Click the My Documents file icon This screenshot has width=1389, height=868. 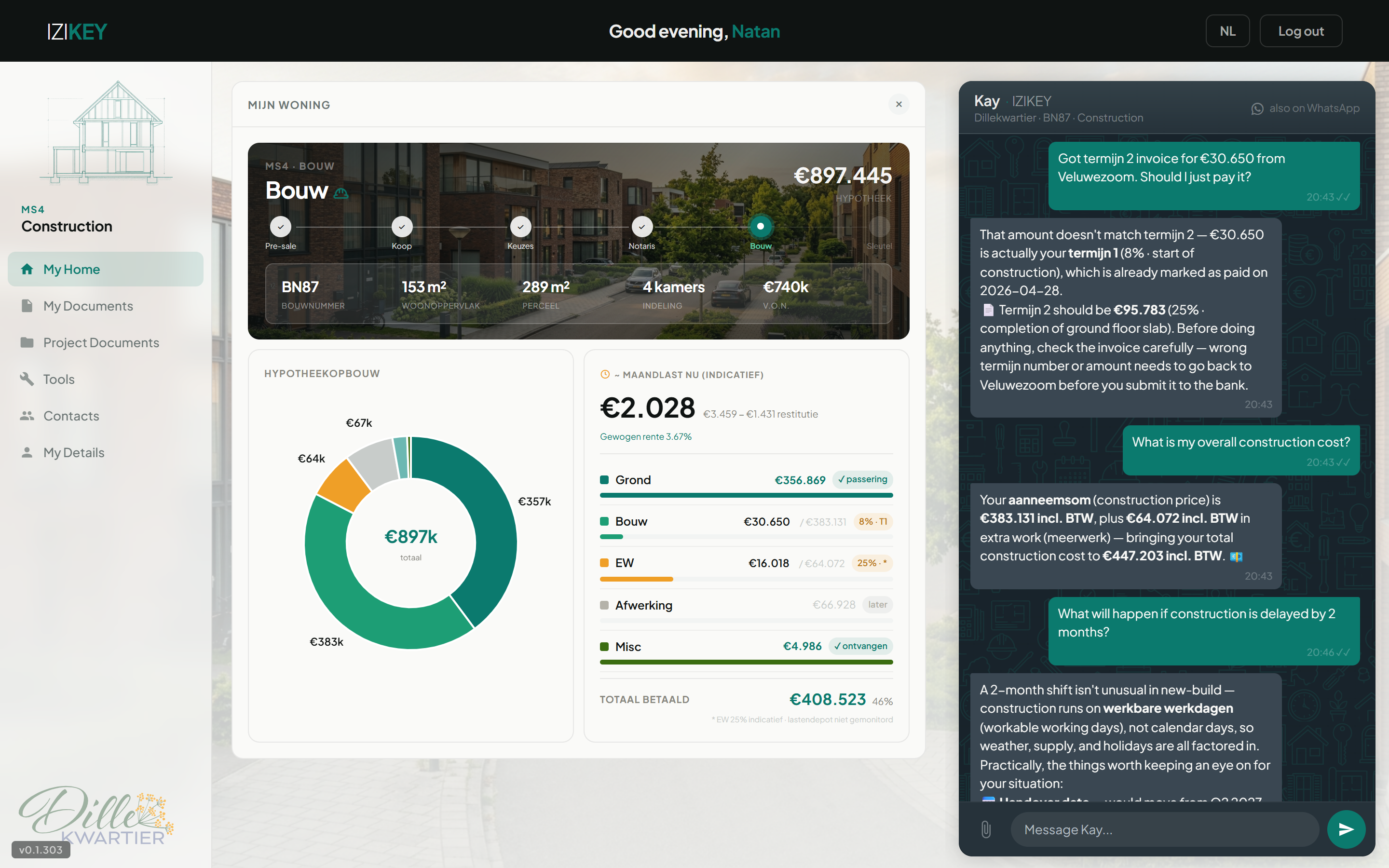click(x=27, y=305)
